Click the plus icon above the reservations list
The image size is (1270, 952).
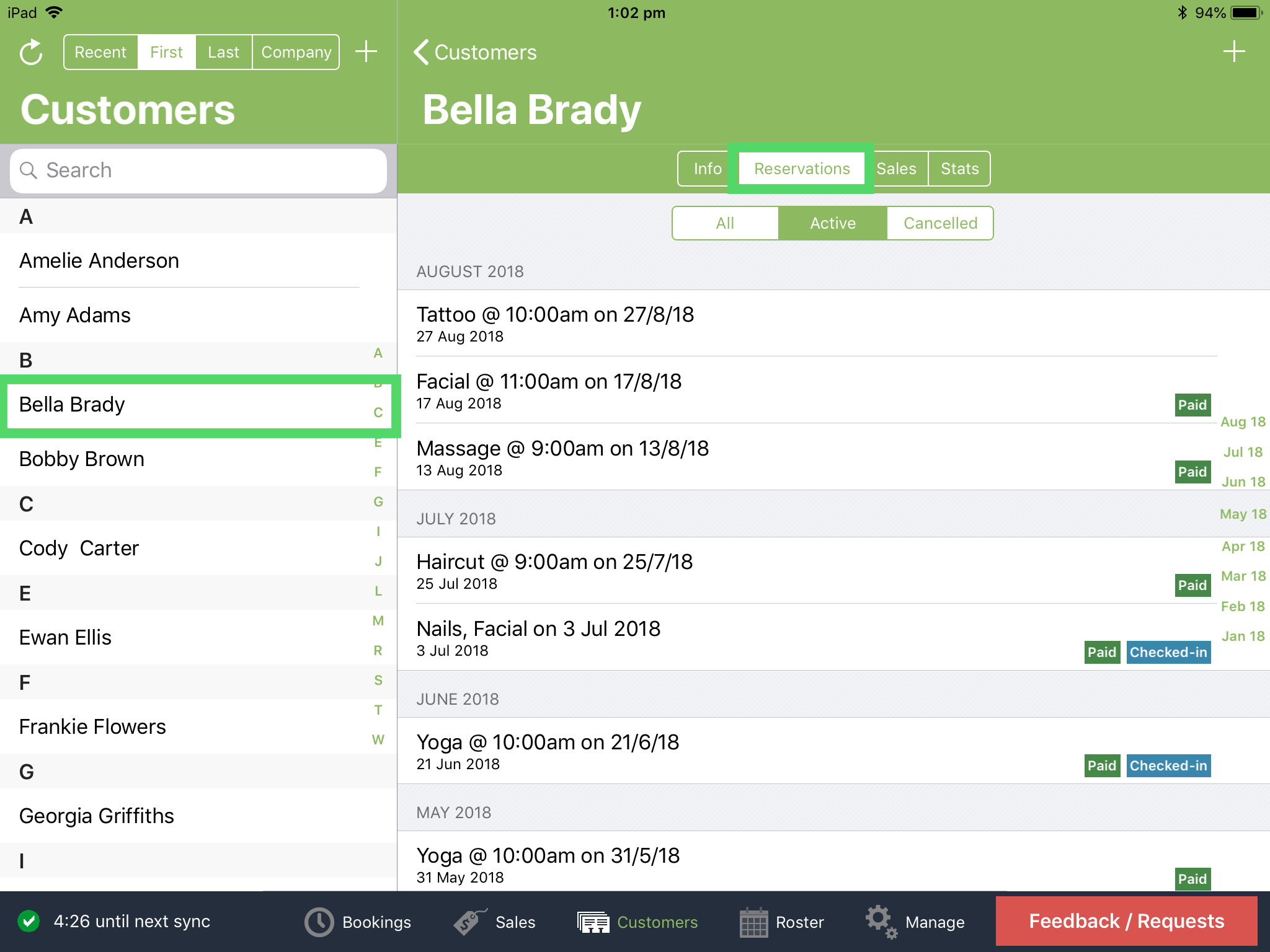[1234, 52]
